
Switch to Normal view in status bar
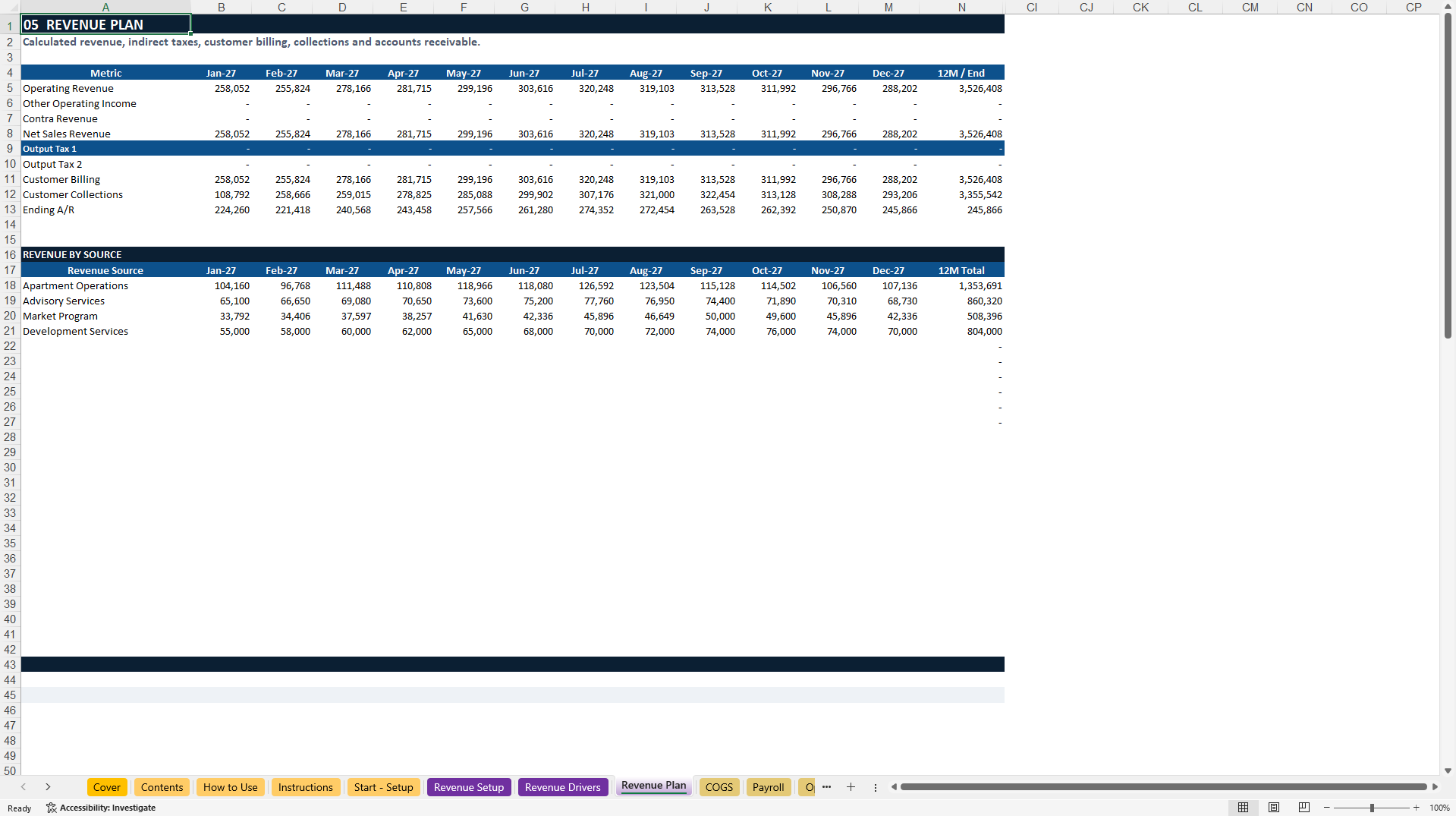pos(1243,808)
